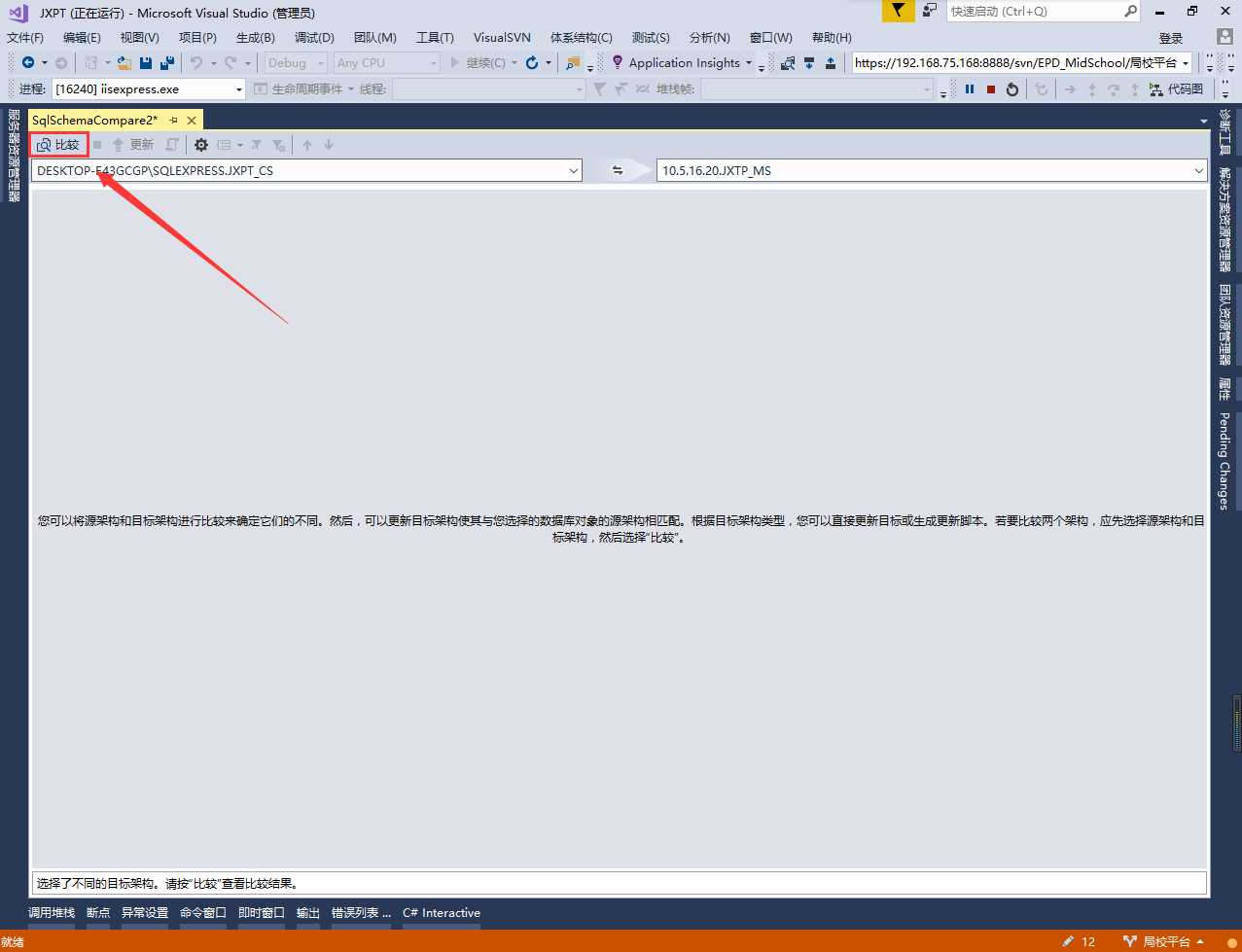
Task: Open the 服务器资源管理器 side panel
Action: coord(14,156)
